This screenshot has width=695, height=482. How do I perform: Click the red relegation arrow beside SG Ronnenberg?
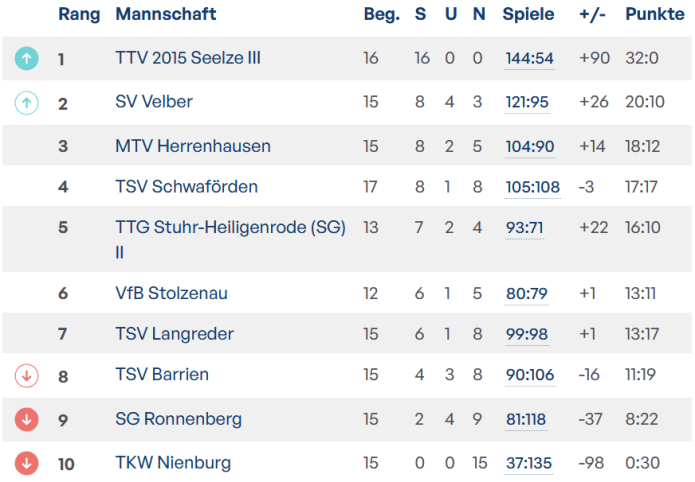click(x=27, y=419)
